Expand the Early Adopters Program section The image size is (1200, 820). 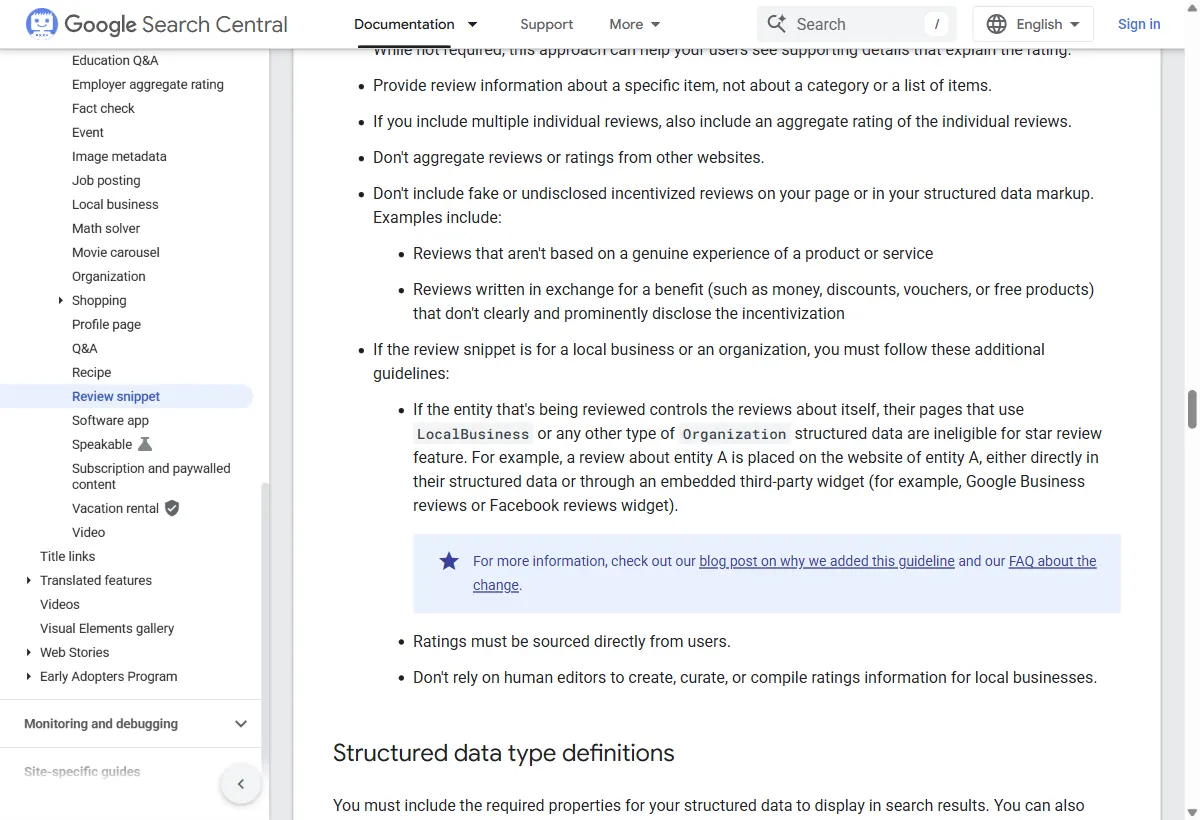pyautogui.click(x=28, y=676)
